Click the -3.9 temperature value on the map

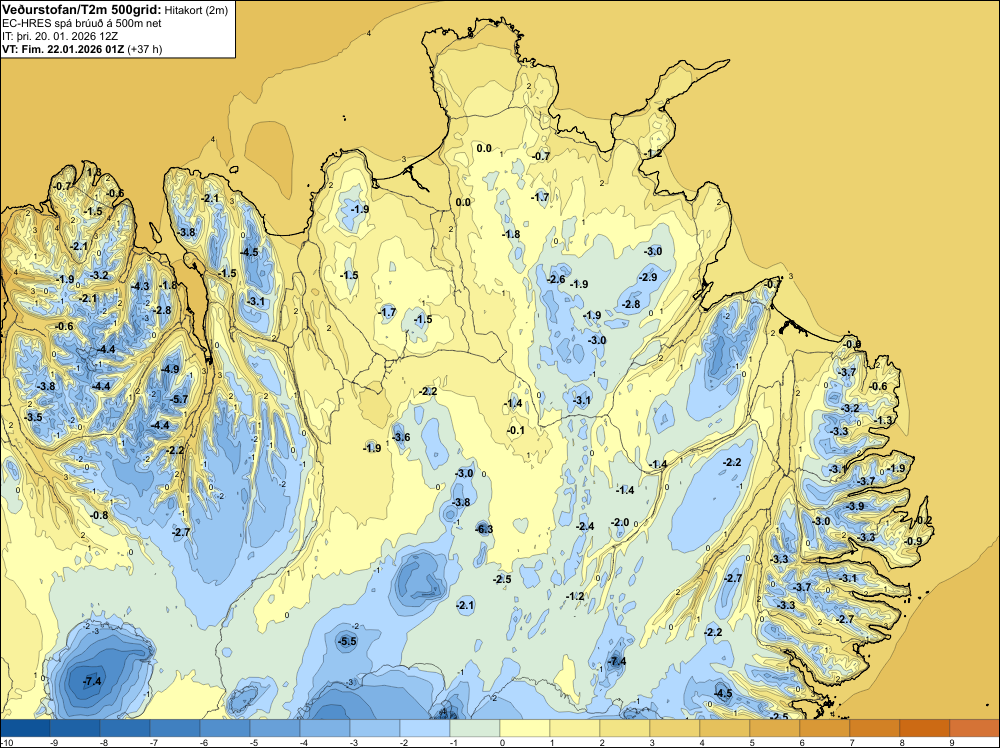click(x=855, y=506)
